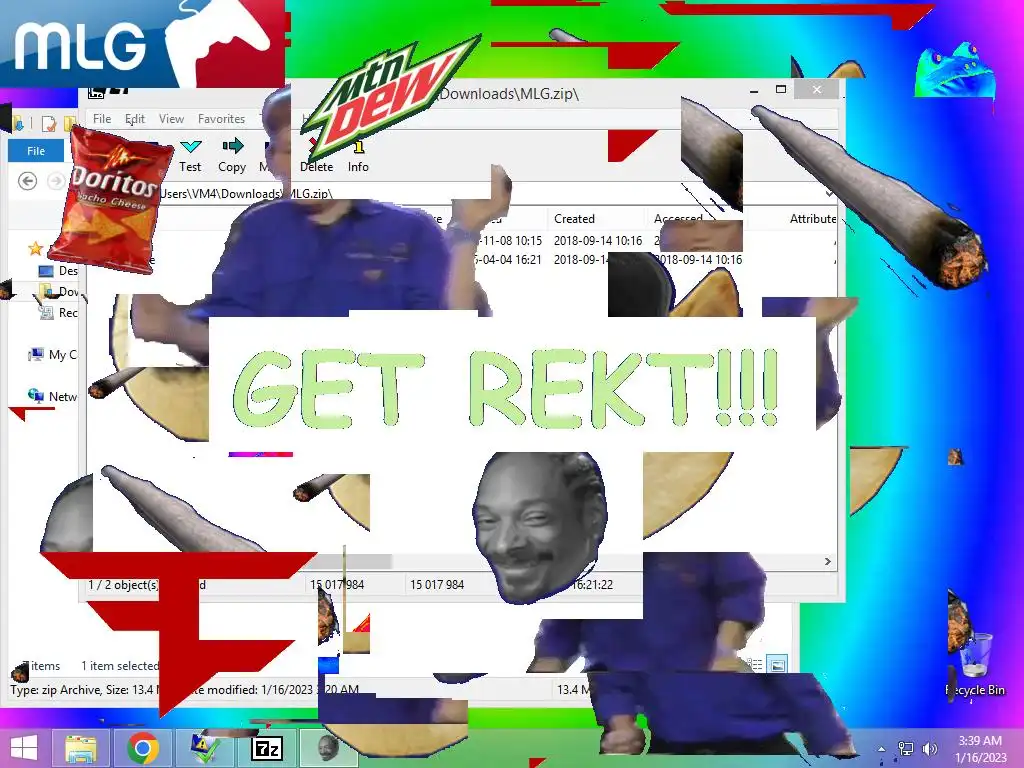The height and width of the screenshot is (768, 1024).
Task: Click the Back arrow in File Explorer
Action: [27, 181]
